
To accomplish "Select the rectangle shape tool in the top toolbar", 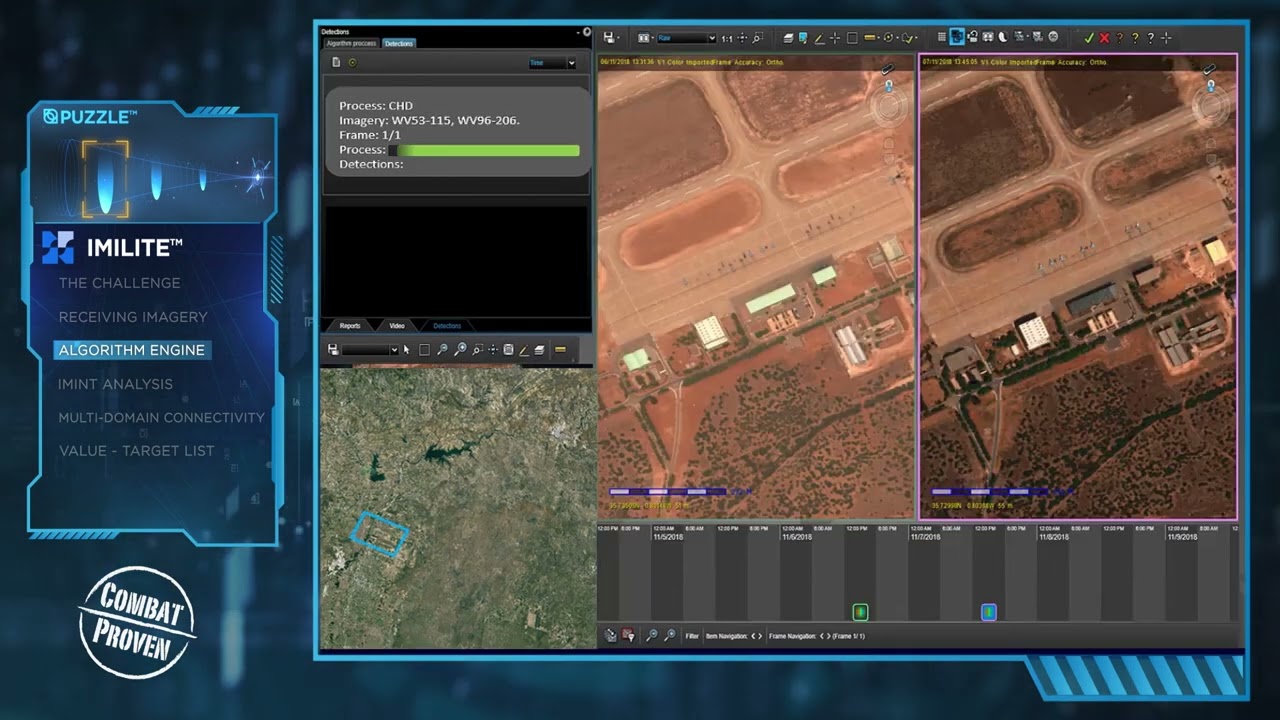I will click(x=852, y=38).
